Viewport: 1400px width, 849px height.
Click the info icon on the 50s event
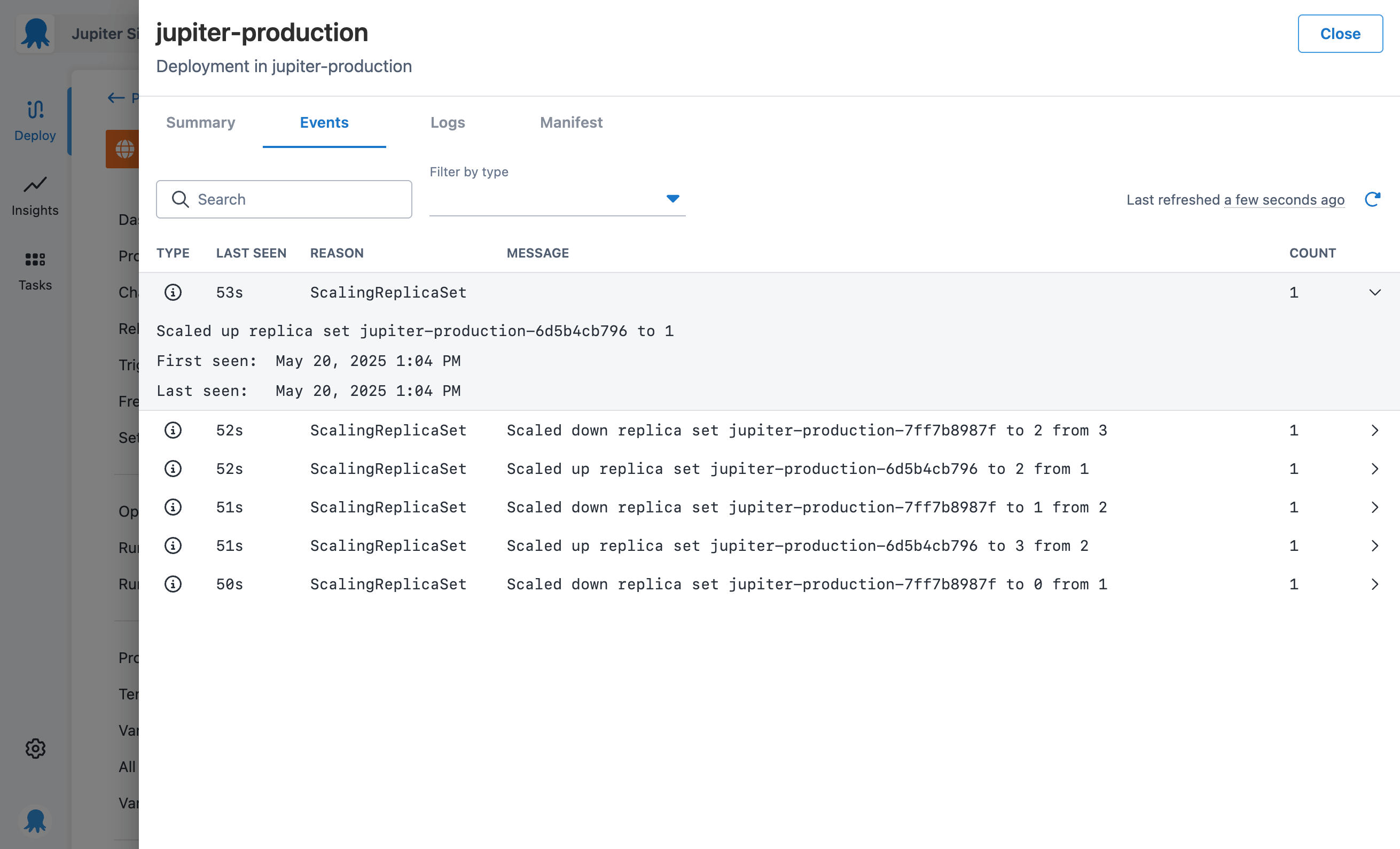tap(173, 583)
